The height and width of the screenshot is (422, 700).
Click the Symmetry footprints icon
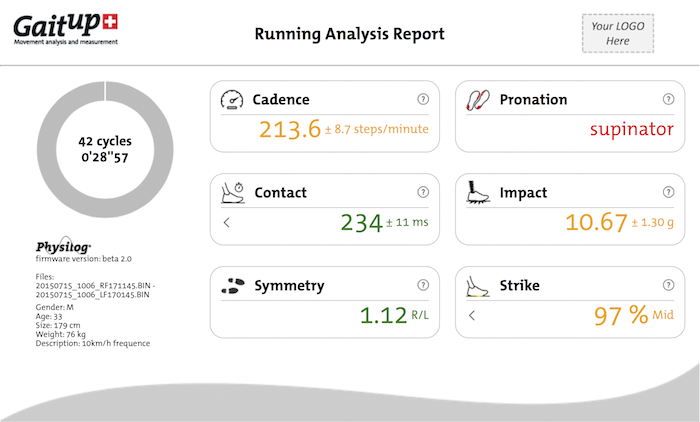[x=232, y=286]
